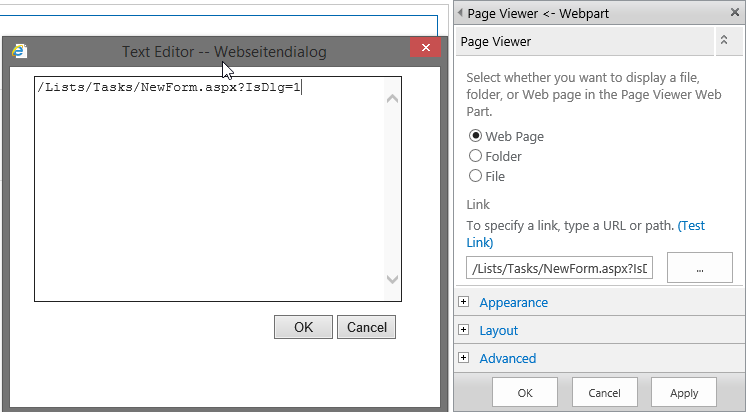Expand the Appearance section plus icon
The height and width of the screenshot is (412, 747).
click(x=463, y=302)
